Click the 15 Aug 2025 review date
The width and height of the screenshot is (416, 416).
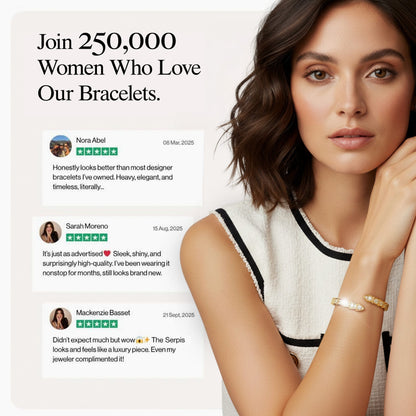(168, 229)
